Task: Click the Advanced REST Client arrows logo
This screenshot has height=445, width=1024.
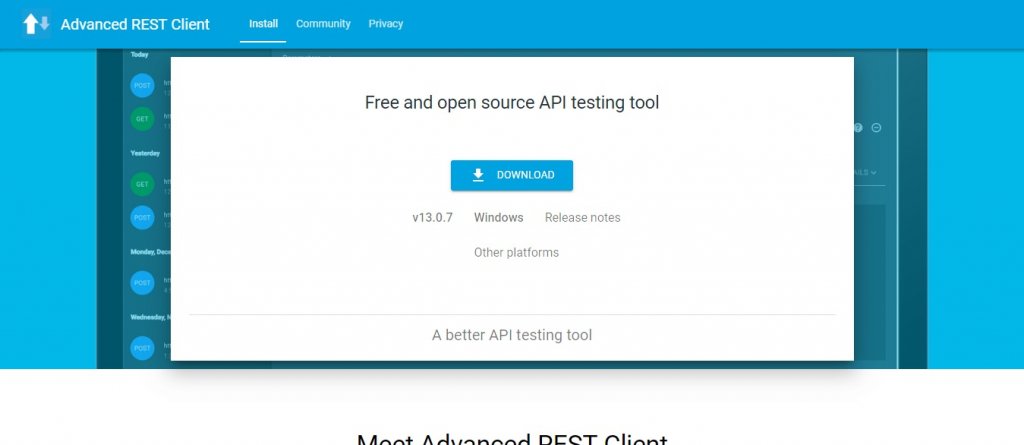Action: tap(36, 24)
